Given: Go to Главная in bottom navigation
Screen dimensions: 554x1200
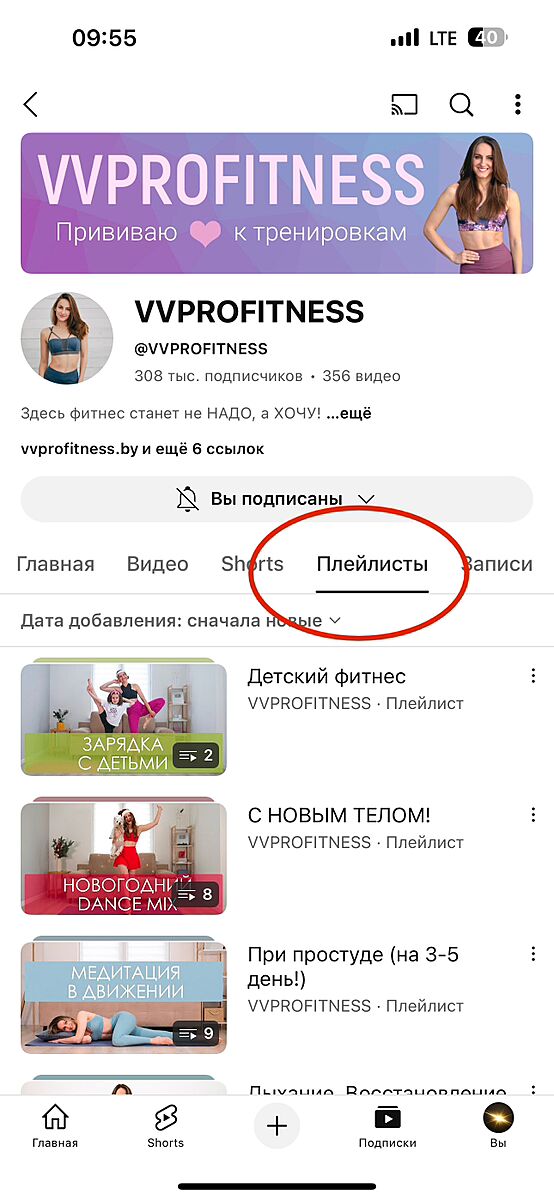Looking at the screenshot, I should 55,1128.
